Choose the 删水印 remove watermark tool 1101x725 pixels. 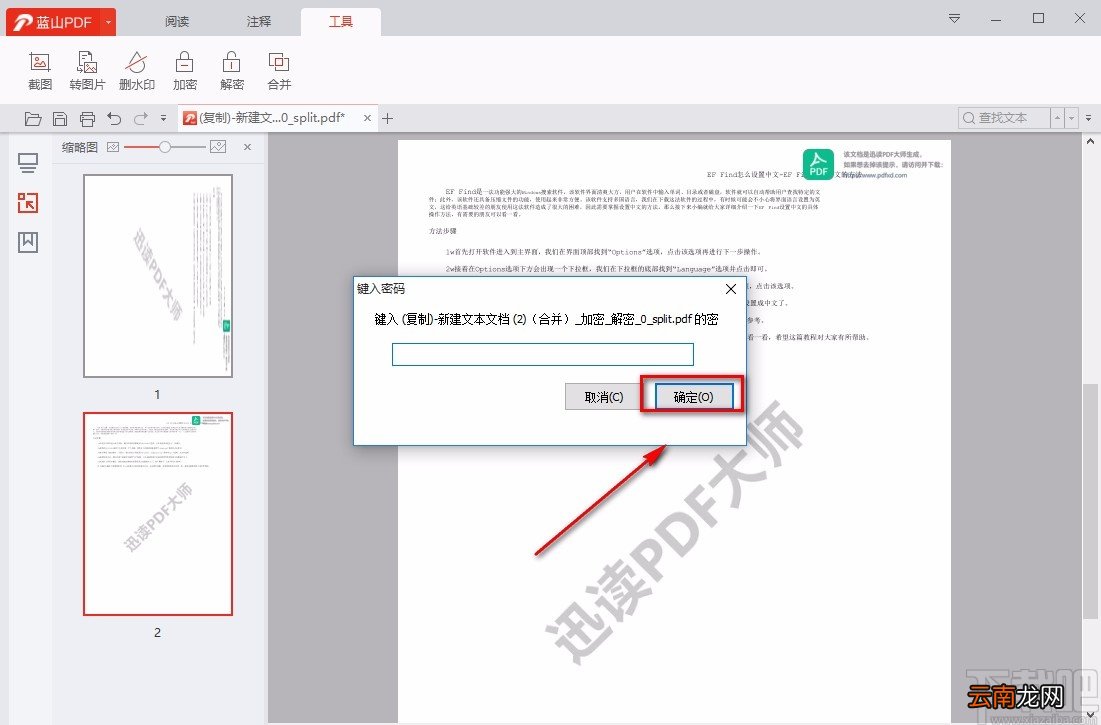click(x=136, y=71)
